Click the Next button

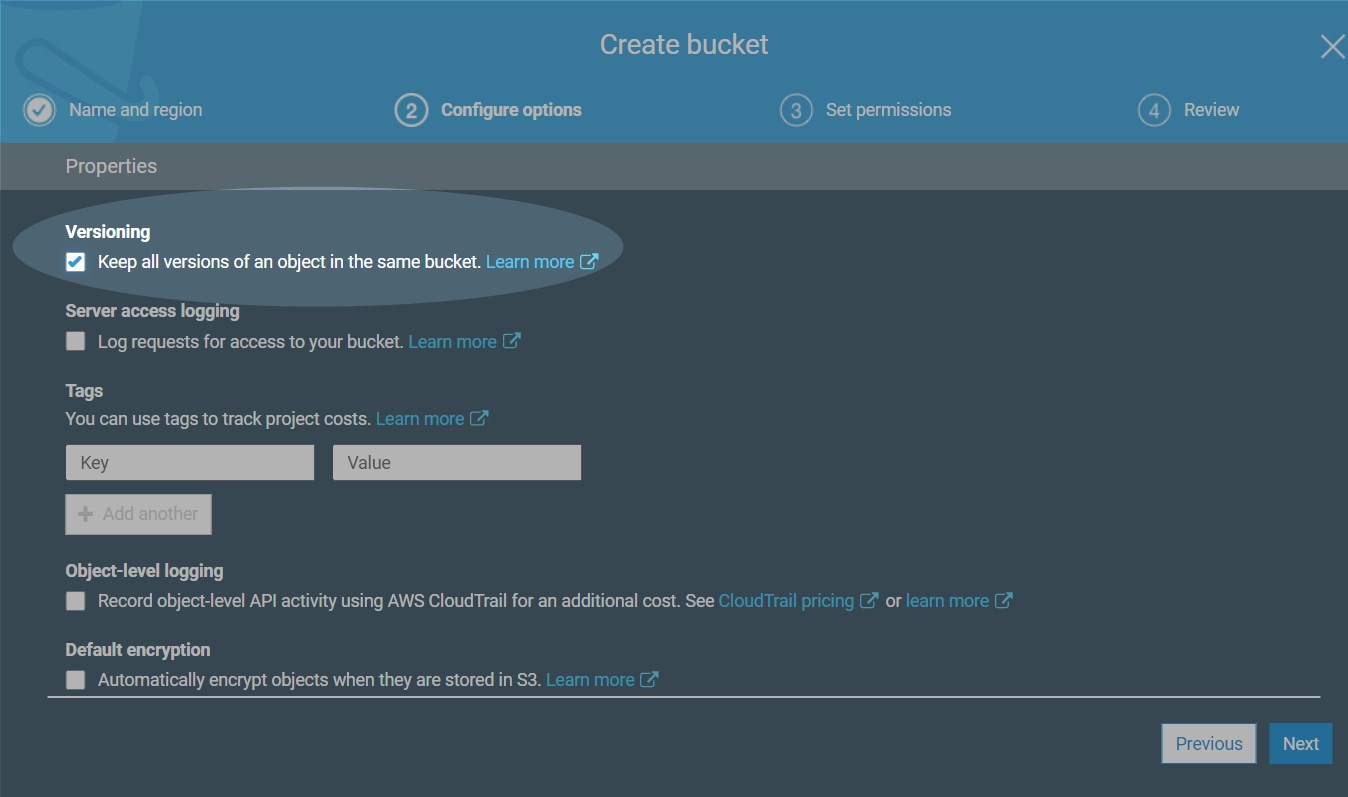coord(1300,744)
